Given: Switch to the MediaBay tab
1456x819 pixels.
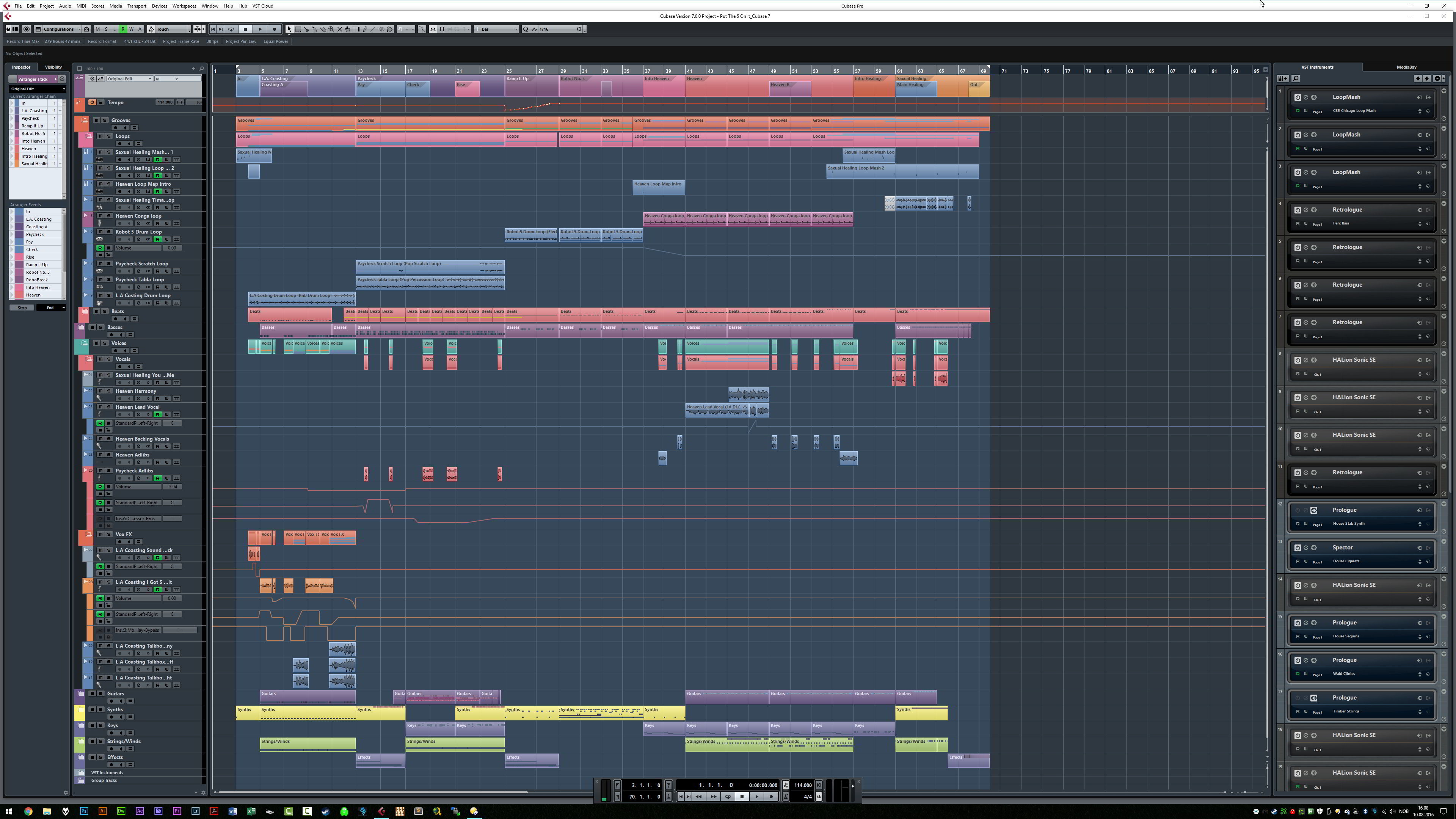Looking at the screenshot, I should (x=1406, y=67).
